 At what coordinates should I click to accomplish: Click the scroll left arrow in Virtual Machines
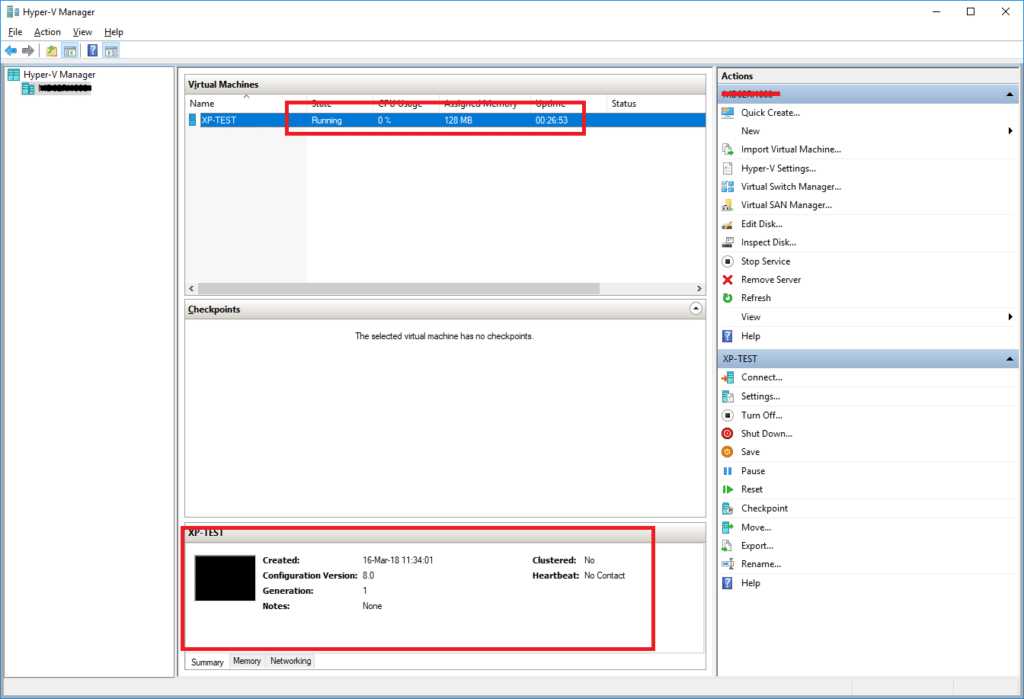(x=191, y=288)
